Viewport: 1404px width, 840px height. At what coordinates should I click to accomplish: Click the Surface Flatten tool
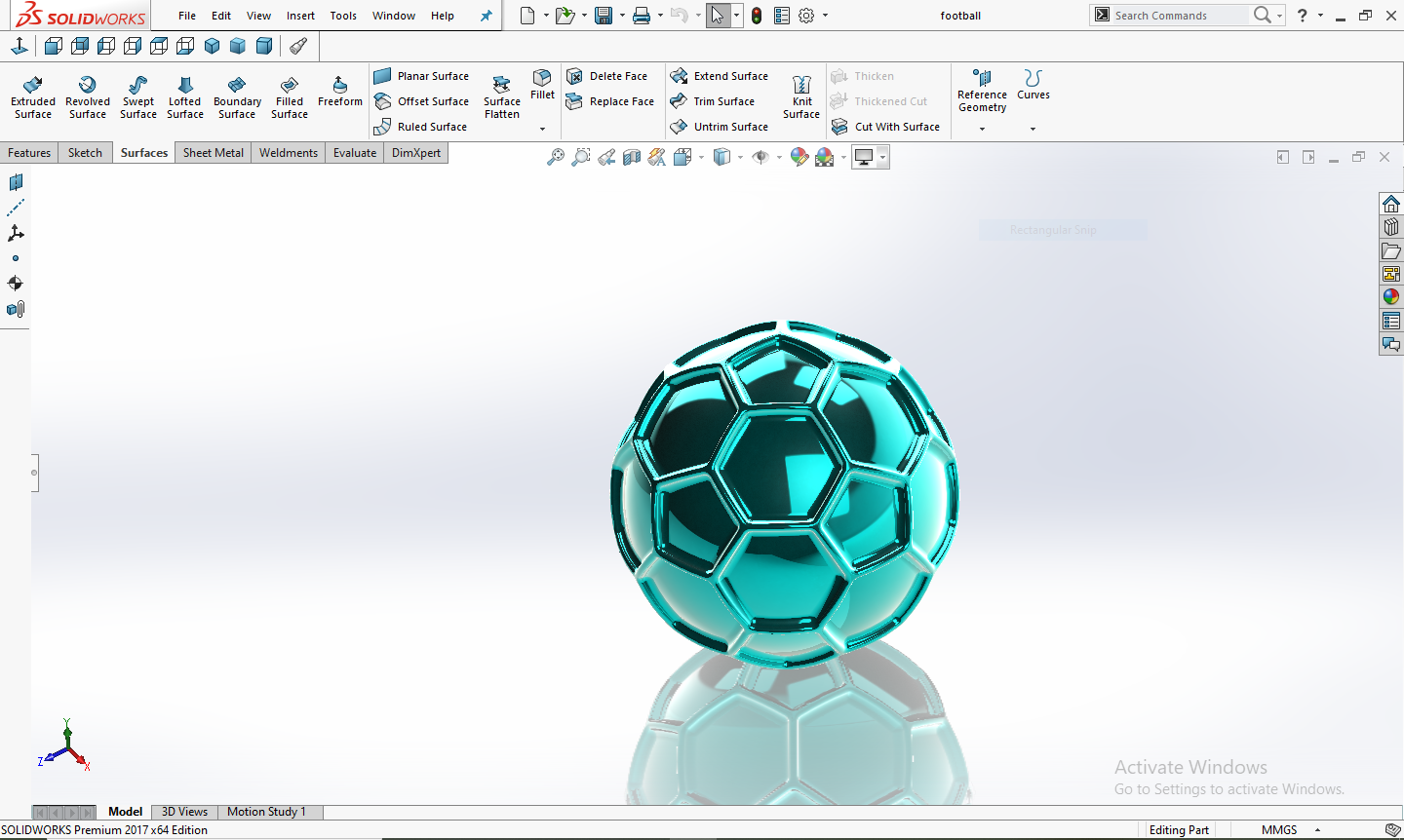pos(501,96)
